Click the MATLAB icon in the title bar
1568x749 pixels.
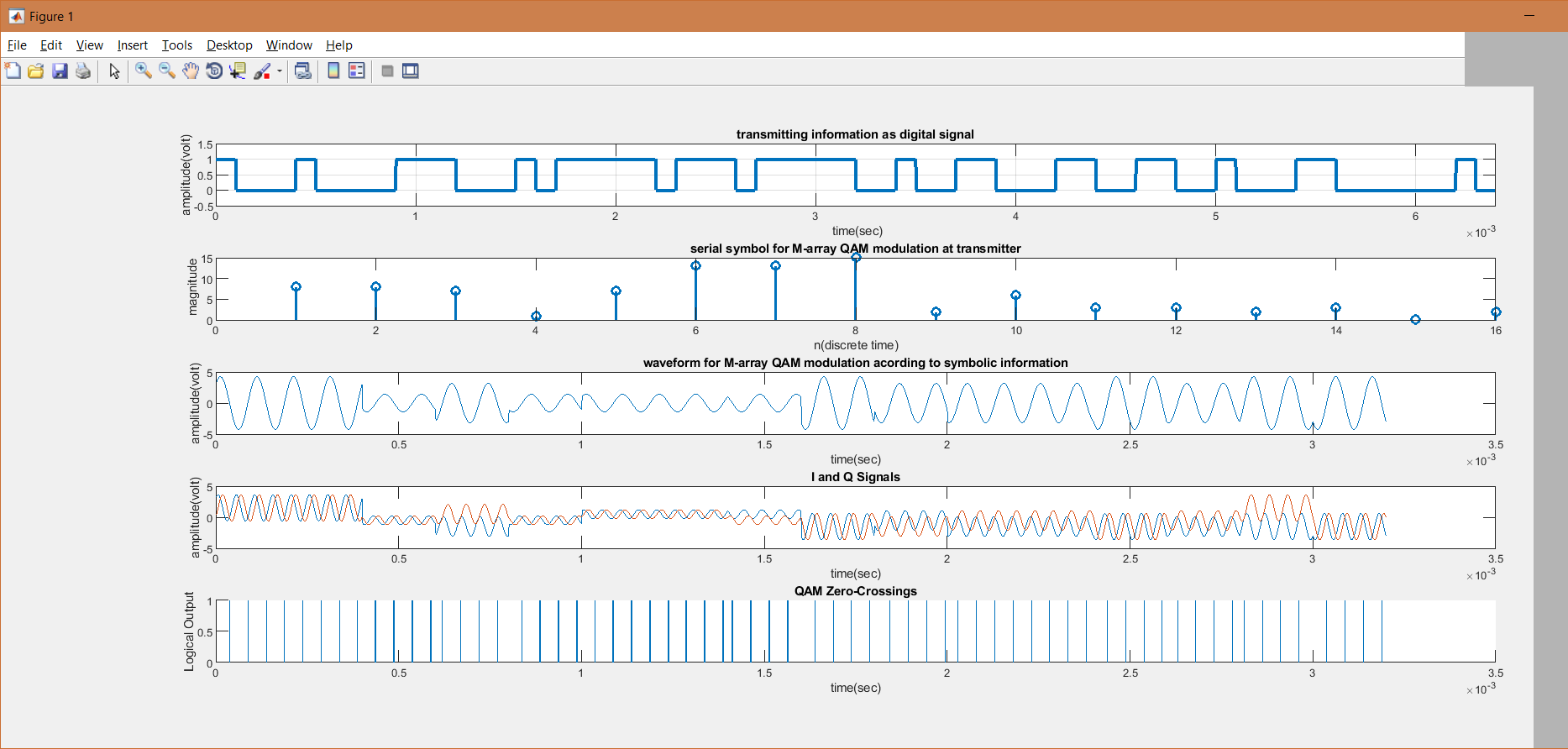tap(16, 16)
